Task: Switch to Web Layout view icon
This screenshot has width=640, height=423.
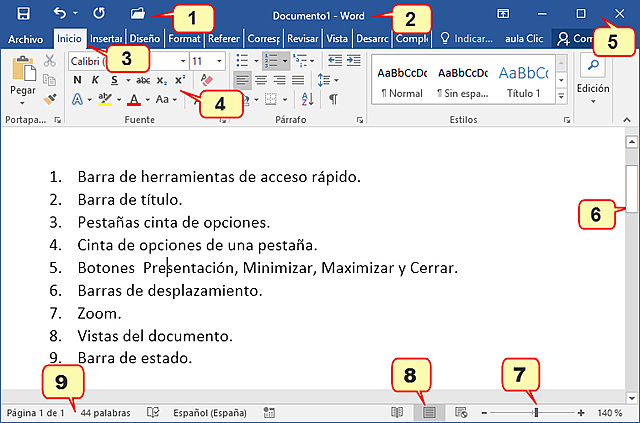Action: [461, 413]
